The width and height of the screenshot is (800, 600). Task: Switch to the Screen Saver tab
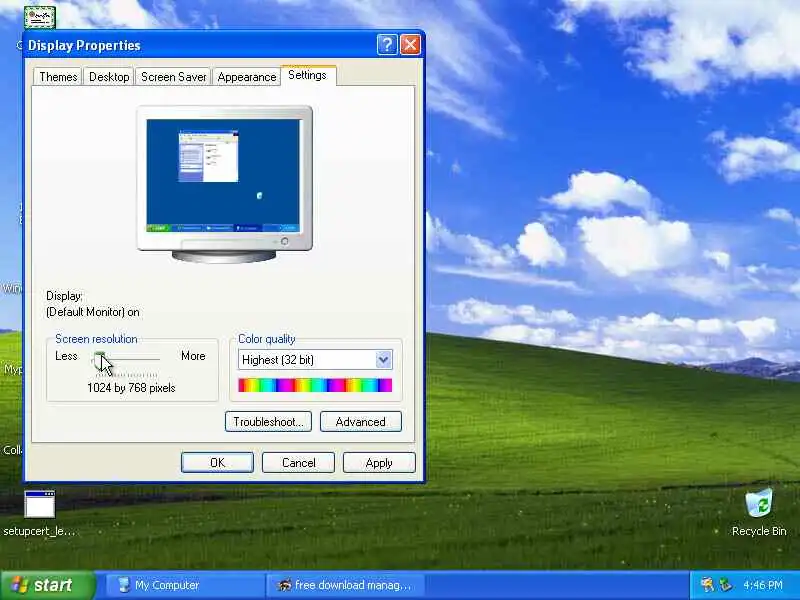coord(173,77)
